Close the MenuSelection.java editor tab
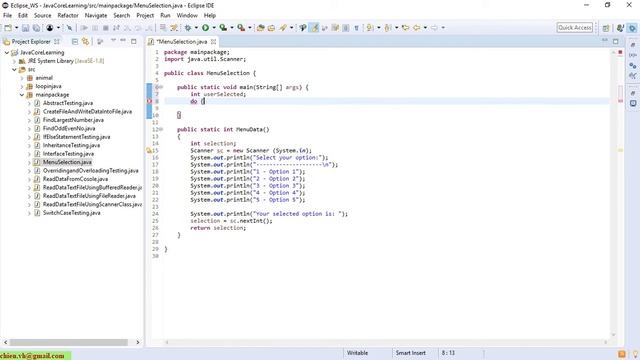The width and height of the screenshot is (640, 360). coord(213,42)
